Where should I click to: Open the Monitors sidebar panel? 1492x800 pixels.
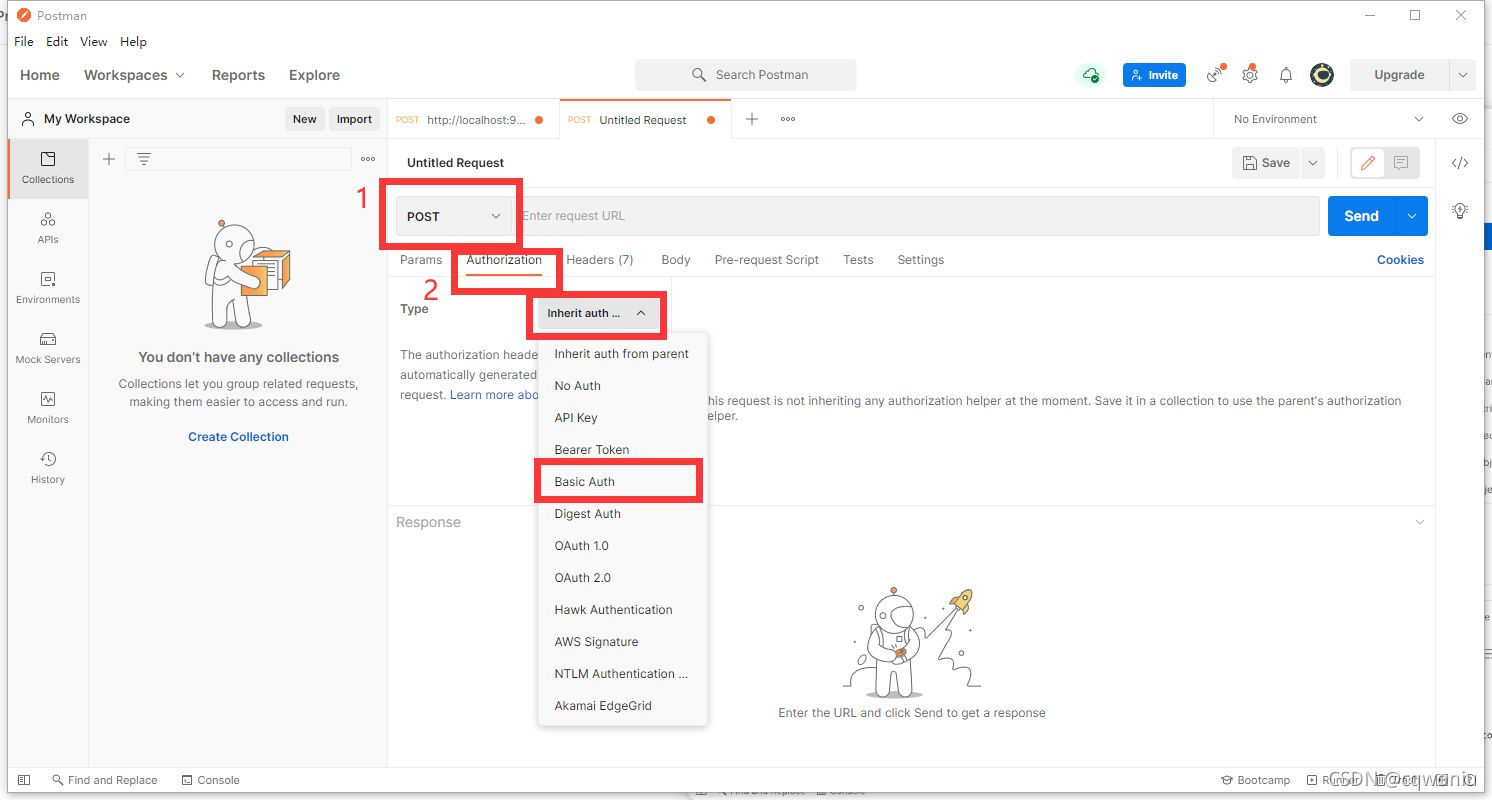[48, 408]
